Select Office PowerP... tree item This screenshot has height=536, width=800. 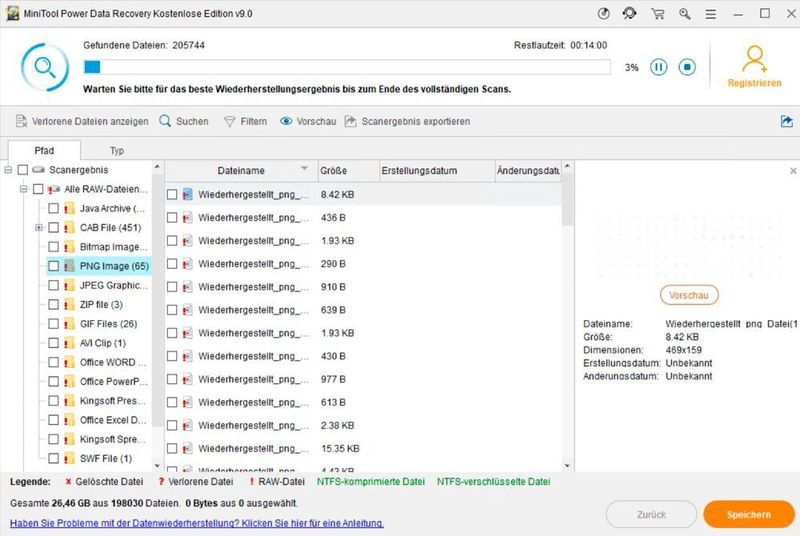point(113,381)
